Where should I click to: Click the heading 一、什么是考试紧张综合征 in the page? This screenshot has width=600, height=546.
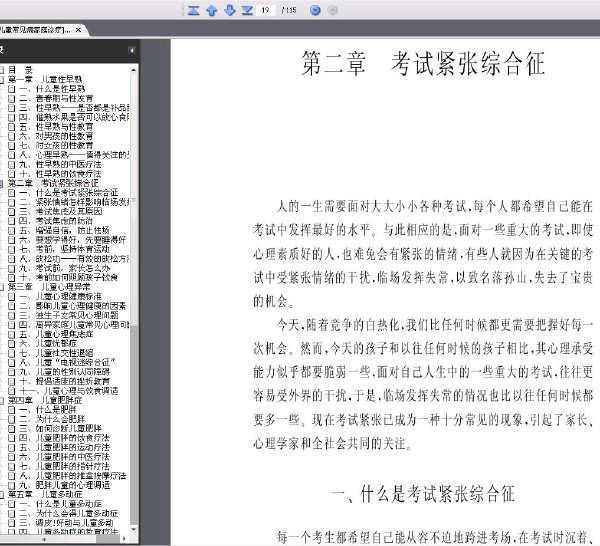tap(422, 494)
